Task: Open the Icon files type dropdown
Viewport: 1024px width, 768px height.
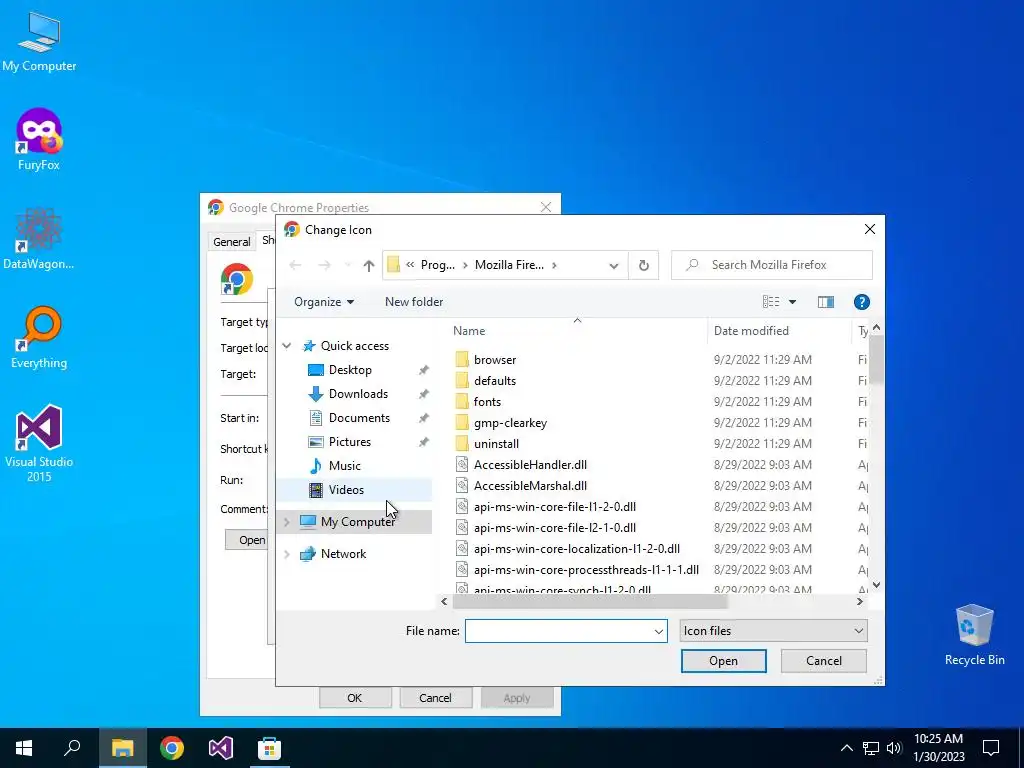Action: 773,631
